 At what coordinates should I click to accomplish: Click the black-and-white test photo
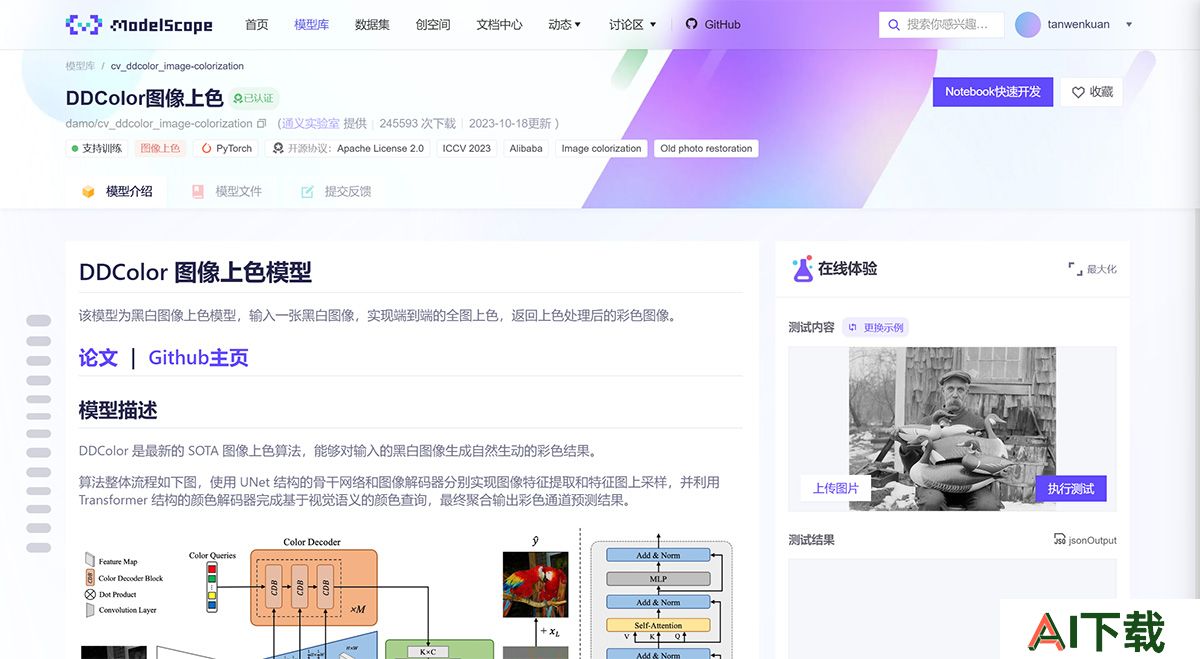[x=952, y=428]
